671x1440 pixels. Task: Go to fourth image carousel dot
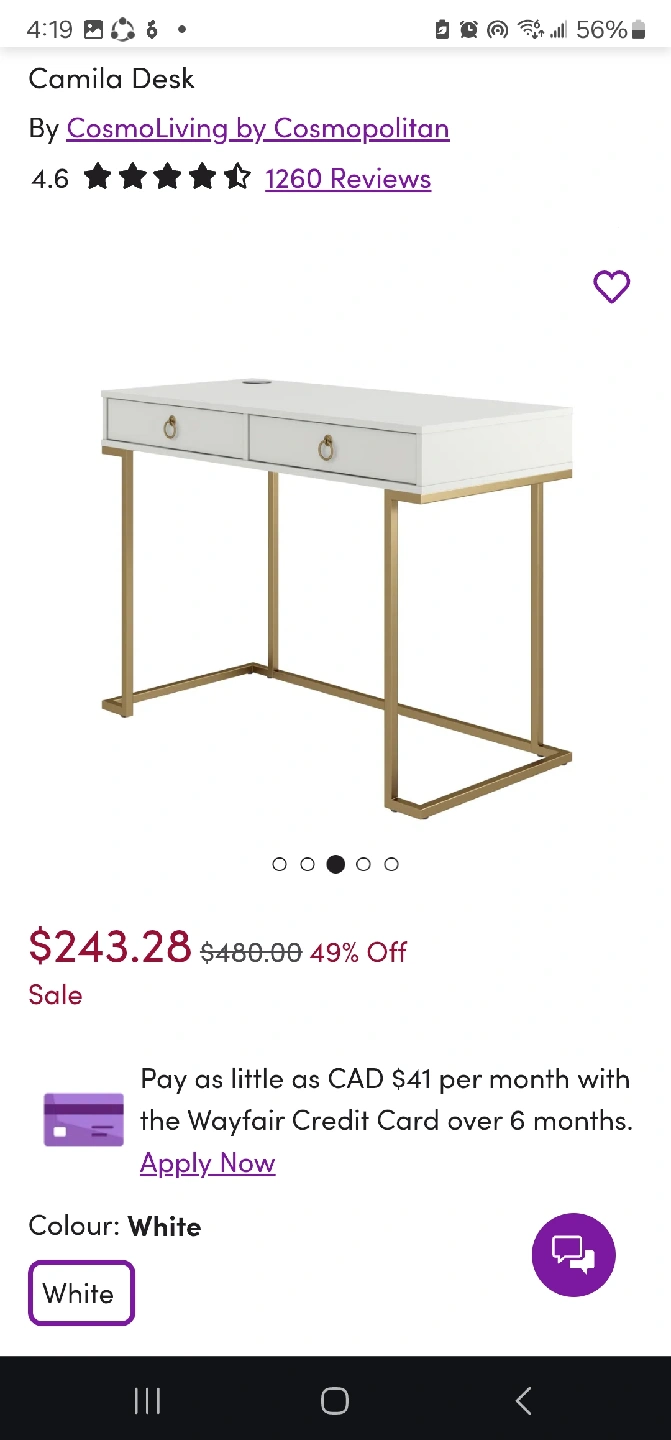364,864
